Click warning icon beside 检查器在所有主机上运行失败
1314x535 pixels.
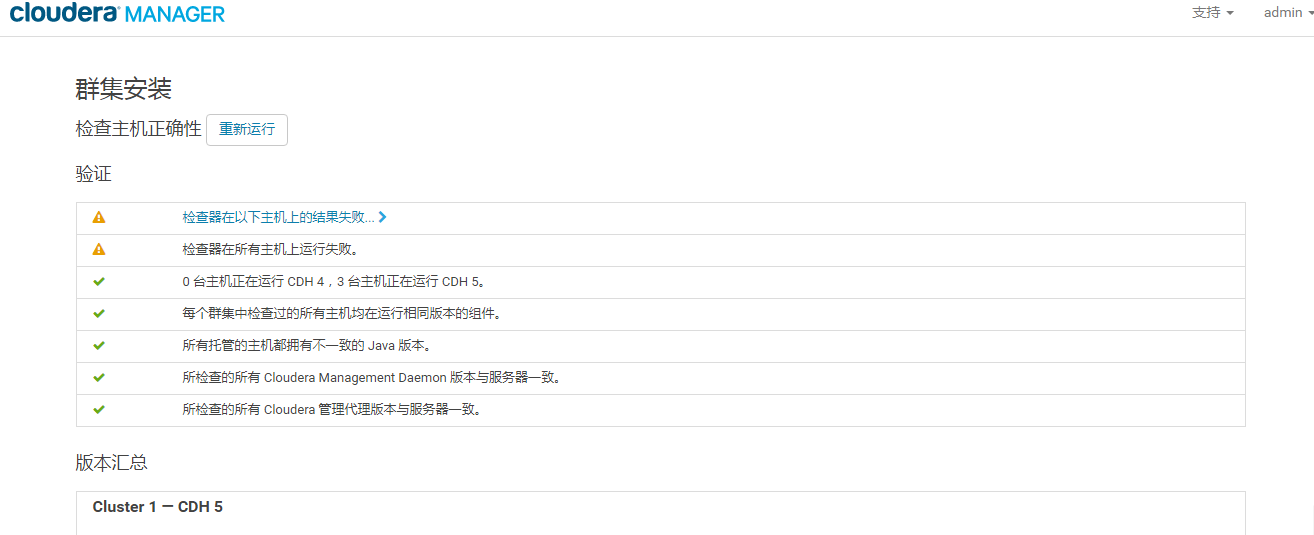pyautogui.click(x=99, y=249)
